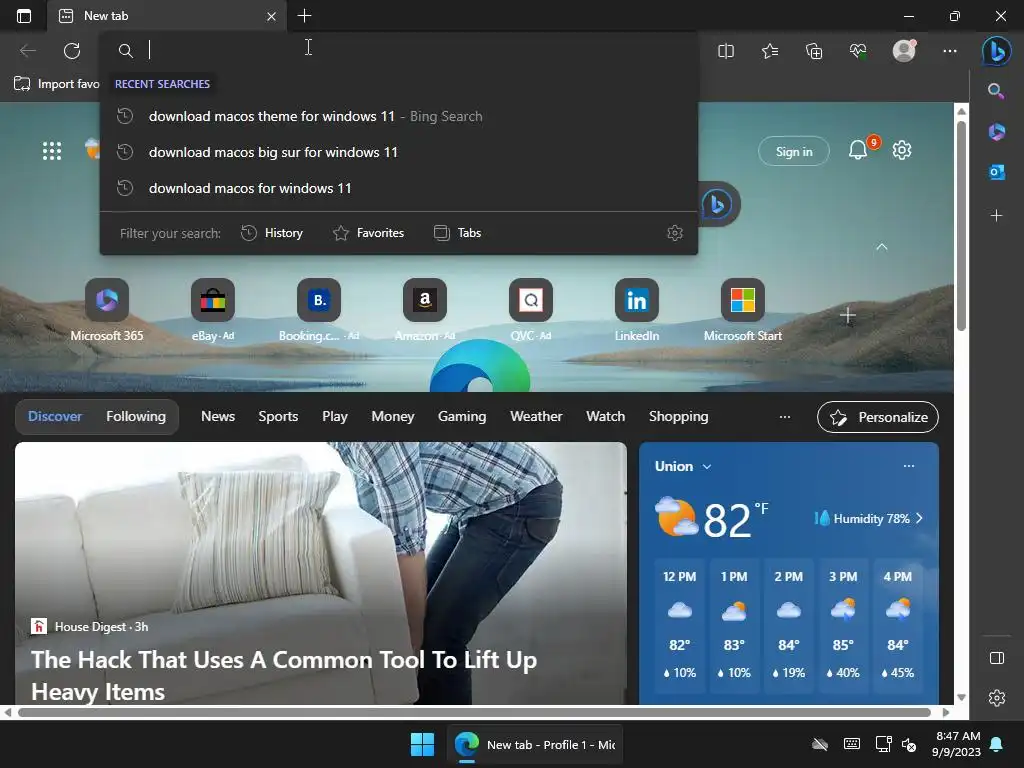Viewport: 1024px width, 768px height.
Task: Open the tab actions menu icon
Action: pyautogui.click(x=24, y=16)
